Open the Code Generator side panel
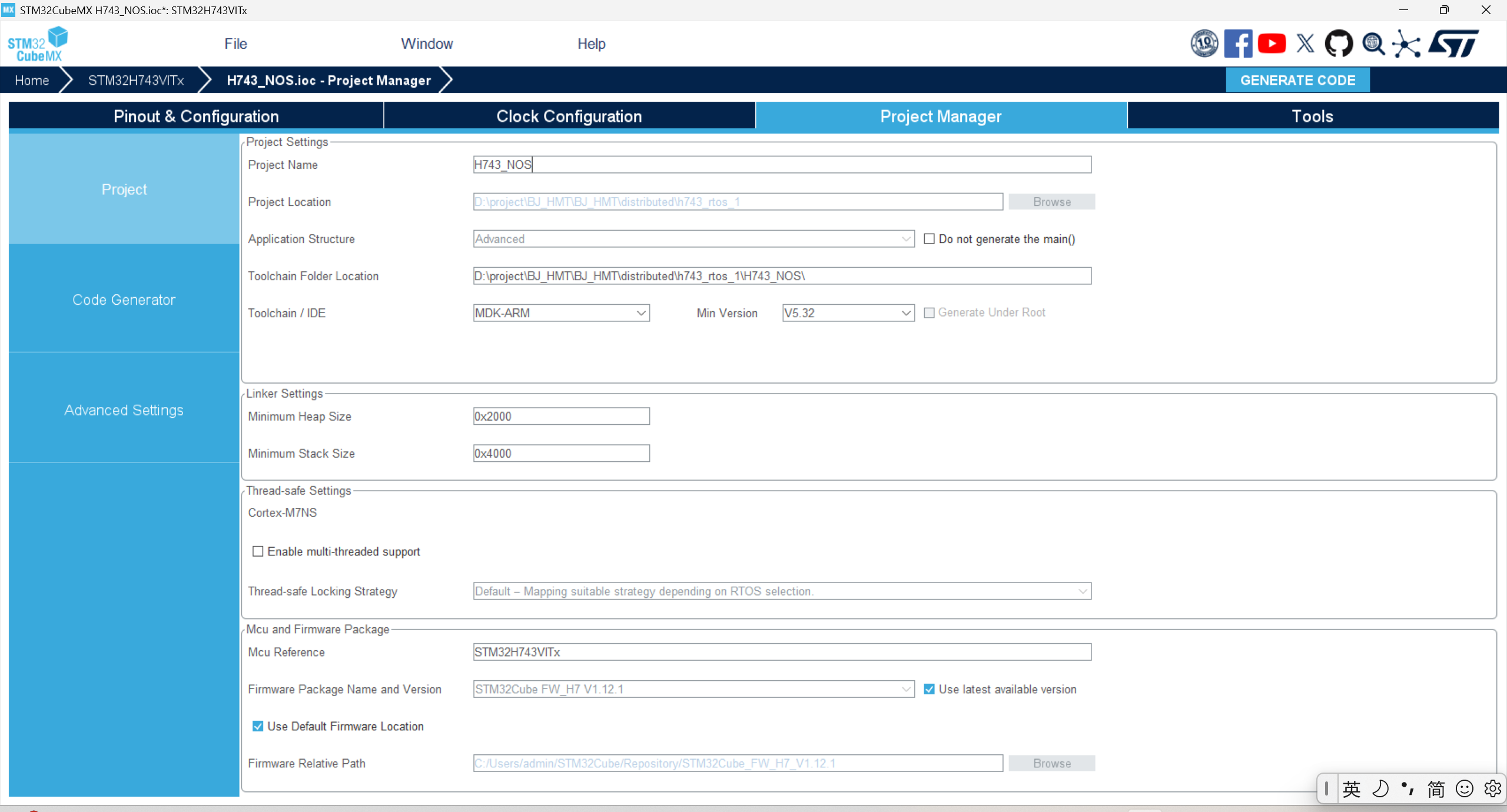Image resolution: width=1507 pixels, height=812 pixels. pyautogui.click(x=124, y=299)
